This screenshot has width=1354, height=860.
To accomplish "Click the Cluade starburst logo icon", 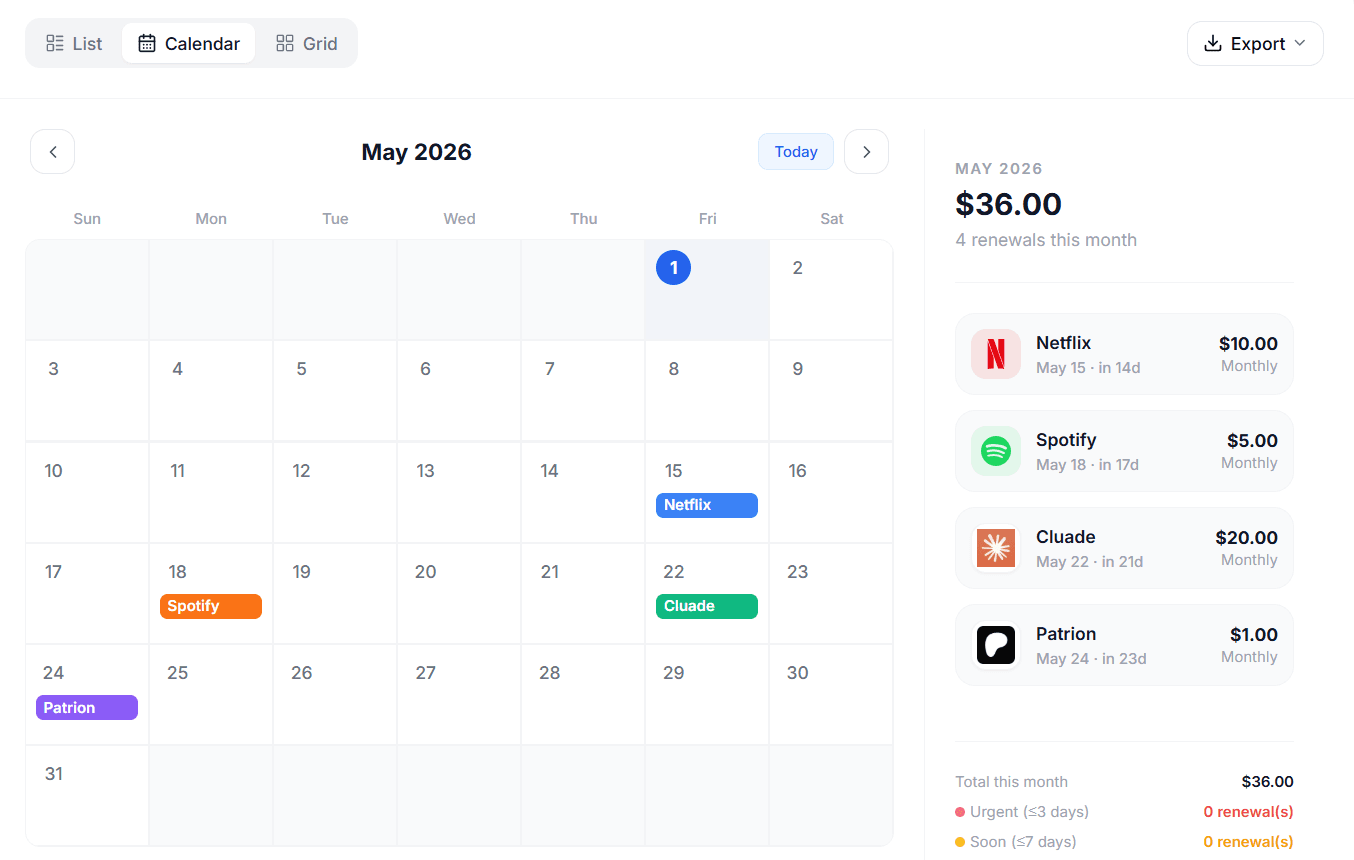I will 996,548.
